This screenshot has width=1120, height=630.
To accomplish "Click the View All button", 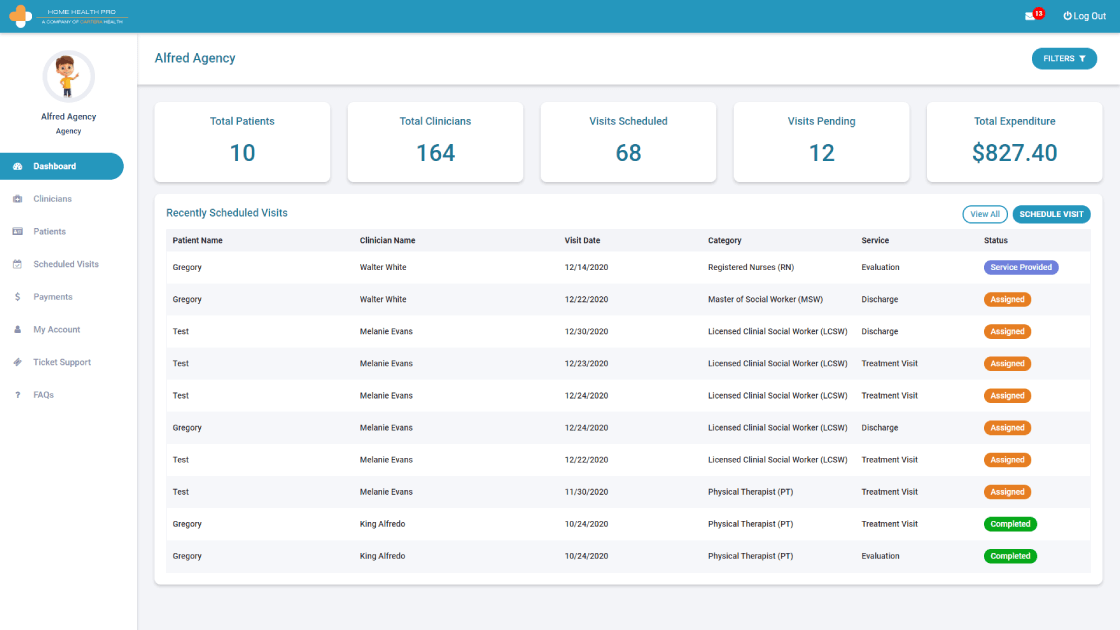I will [985, 214].
